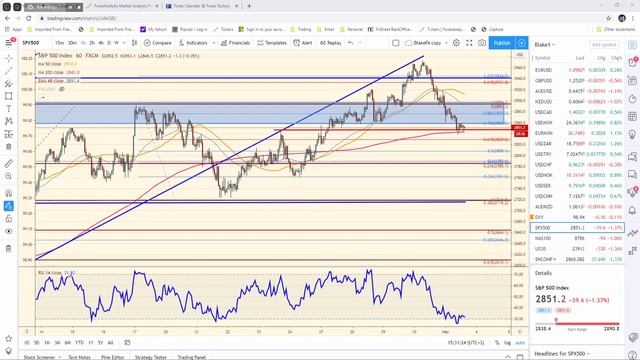The width and height of the screenshot is (640, 360).
Task: Open the pitchfork and Gann tools
Action: pos(9,84)
